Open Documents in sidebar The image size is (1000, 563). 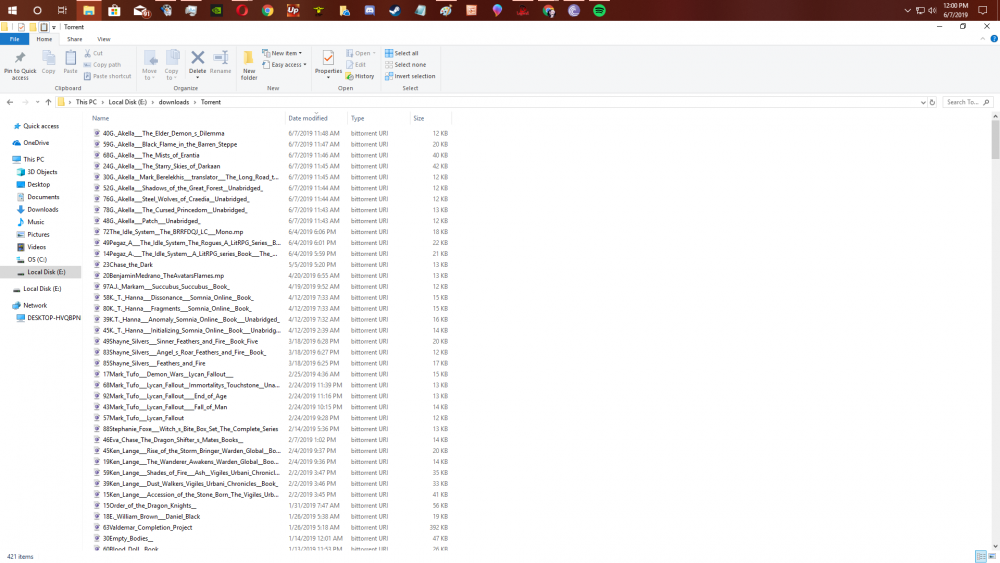[x=43, y=197]
